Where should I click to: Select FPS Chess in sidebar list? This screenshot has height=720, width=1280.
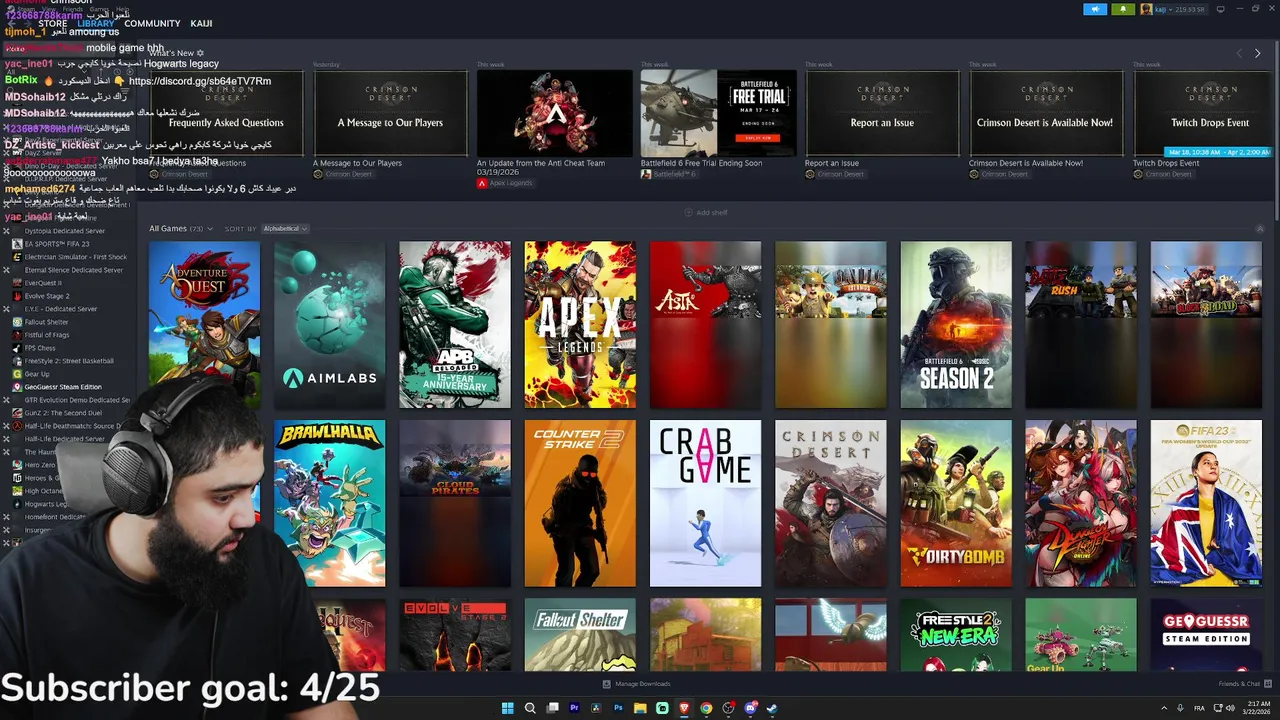coord(40,348)
